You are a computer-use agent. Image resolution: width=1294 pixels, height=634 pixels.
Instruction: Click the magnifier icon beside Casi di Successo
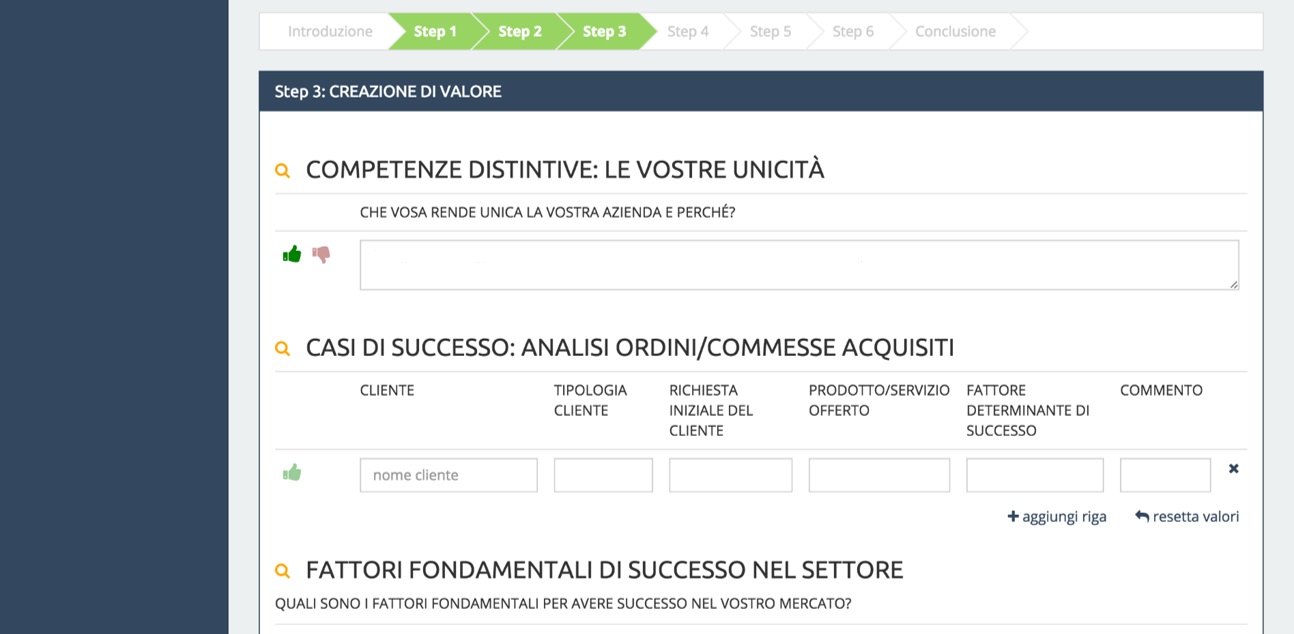click(x=282, y=349)
